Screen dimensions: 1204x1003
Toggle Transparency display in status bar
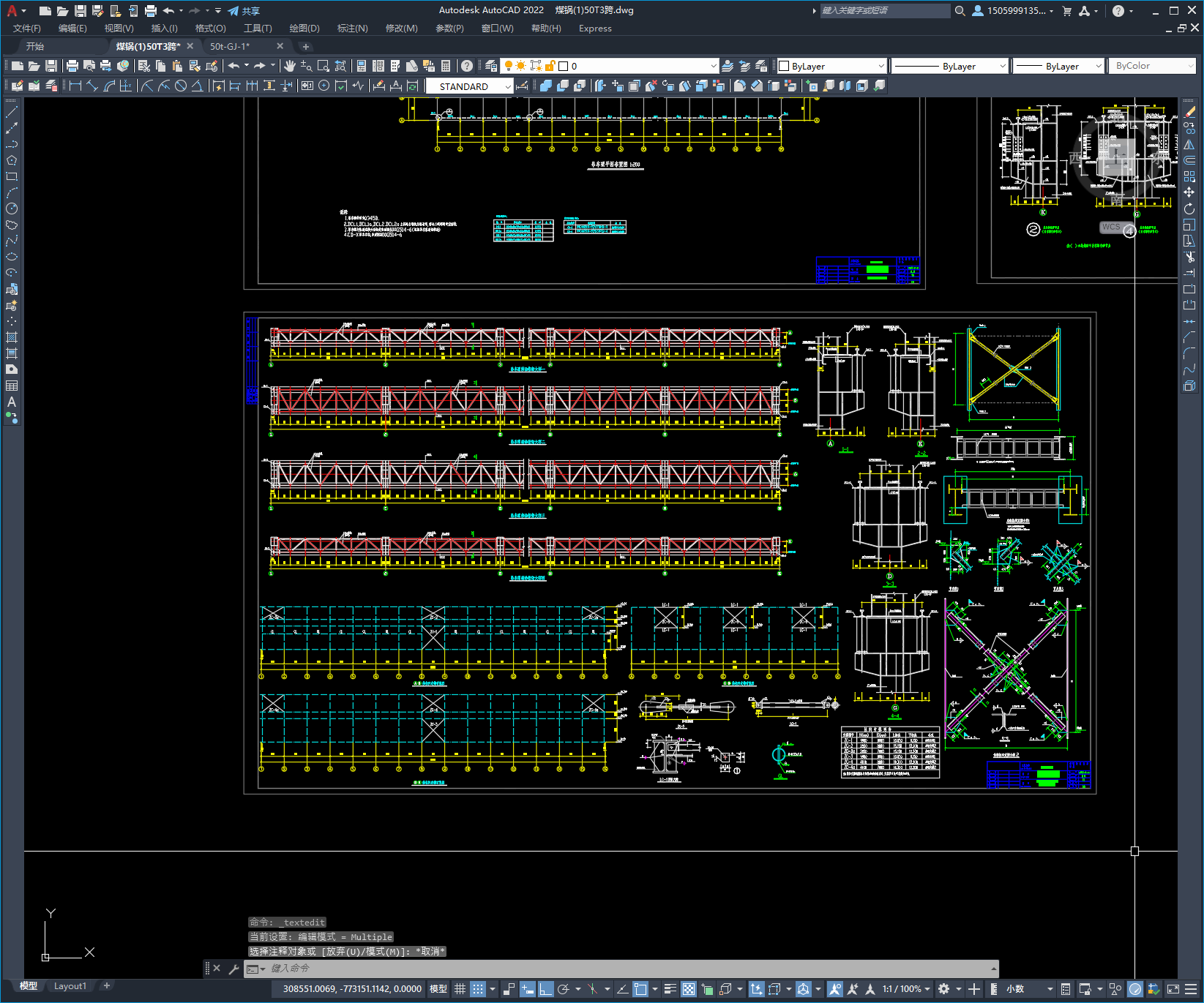689,988
